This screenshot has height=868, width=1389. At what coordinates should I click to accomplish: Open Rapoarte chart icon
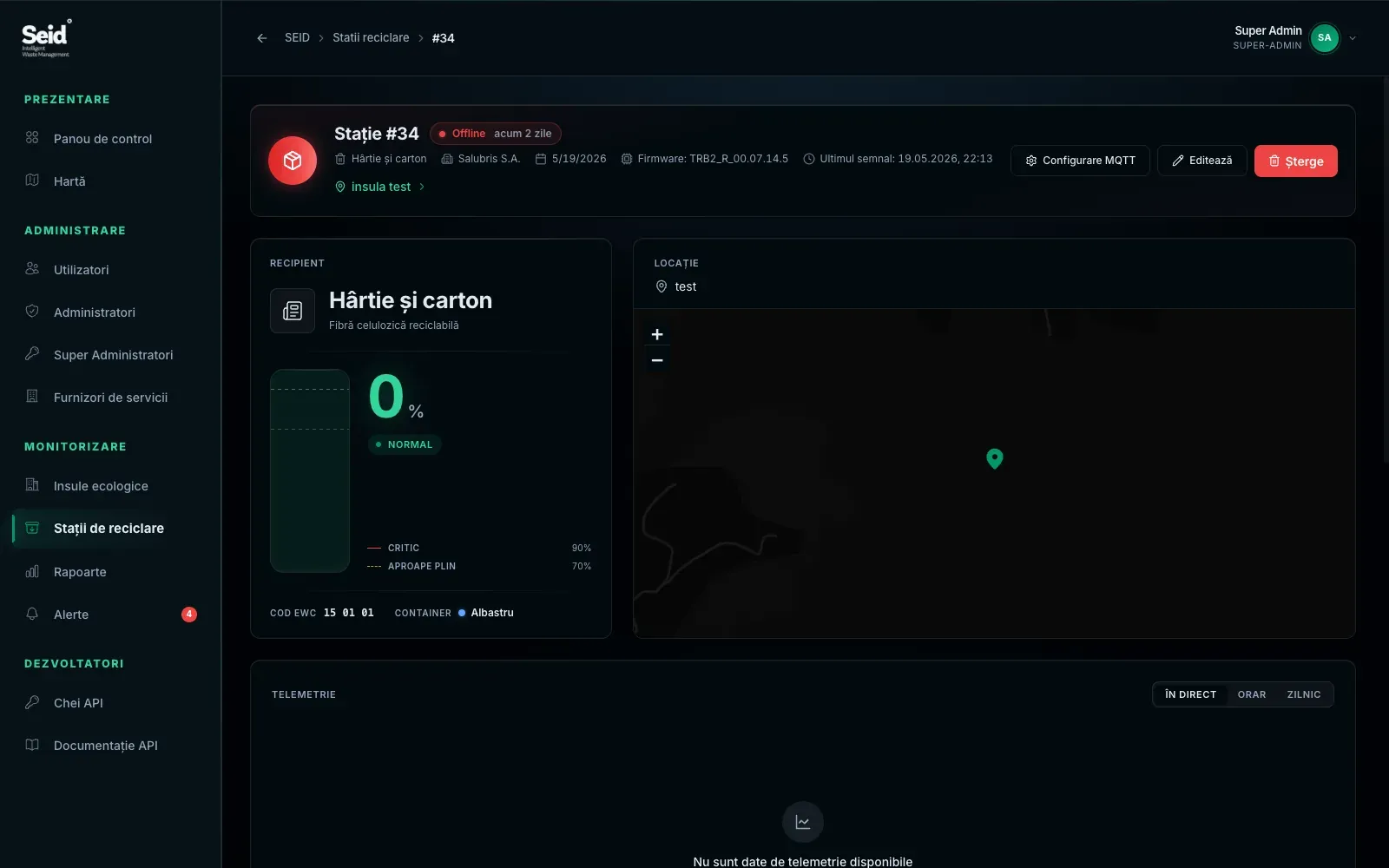(x=32, y=571)
